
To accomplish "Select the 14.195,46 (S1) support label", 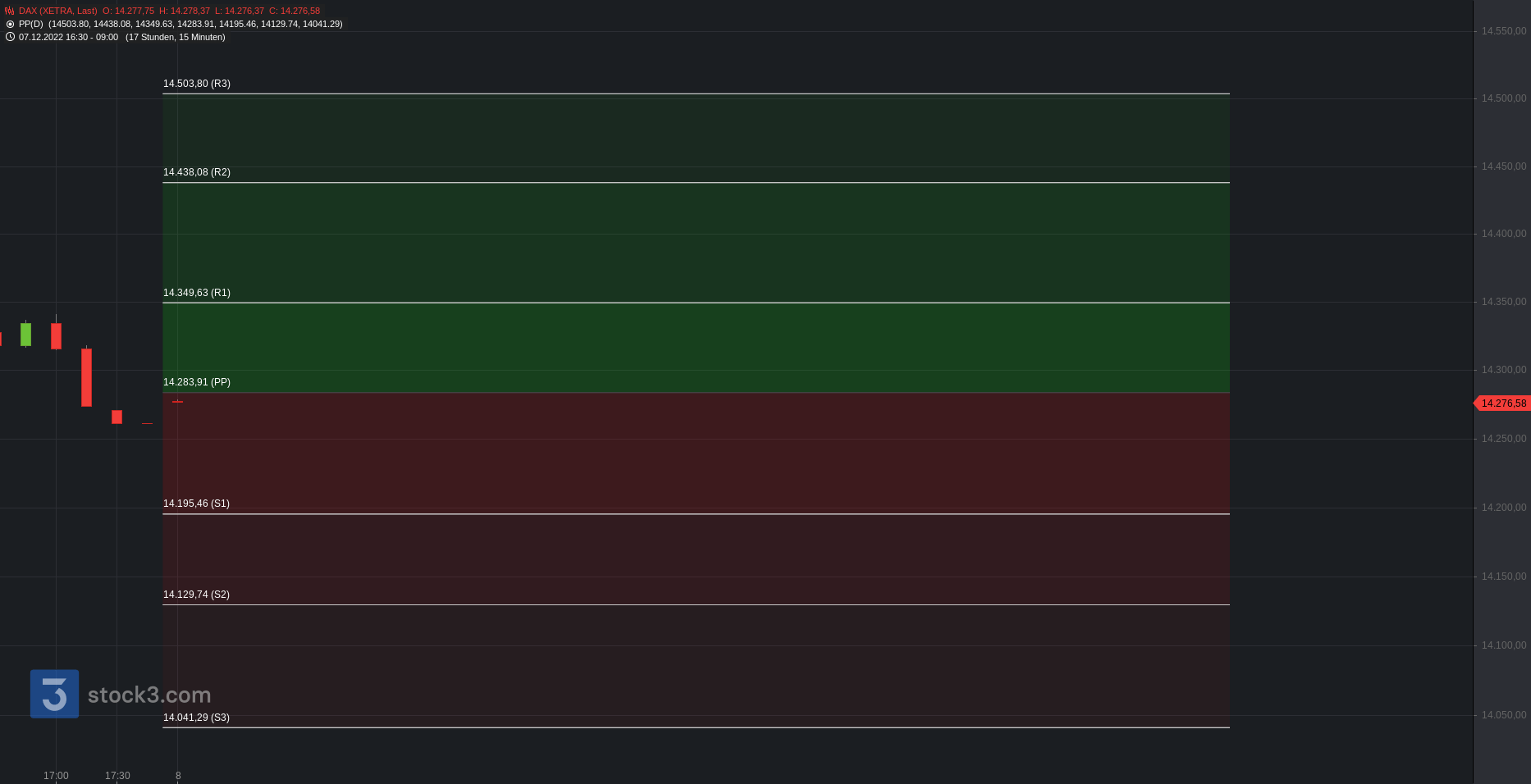I will pos(196,504).
